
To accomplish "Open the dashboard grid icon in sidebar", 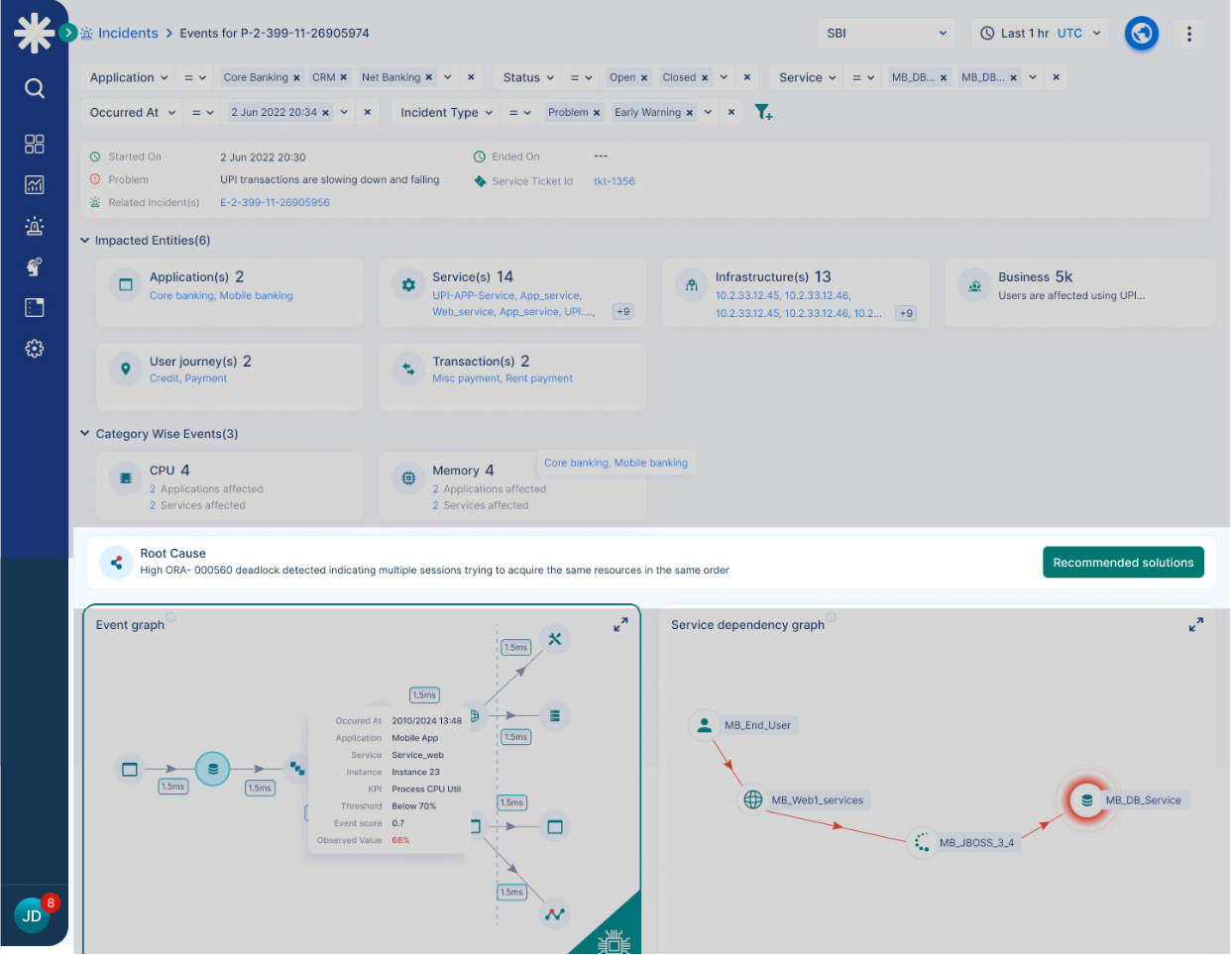I will (35, 145).
